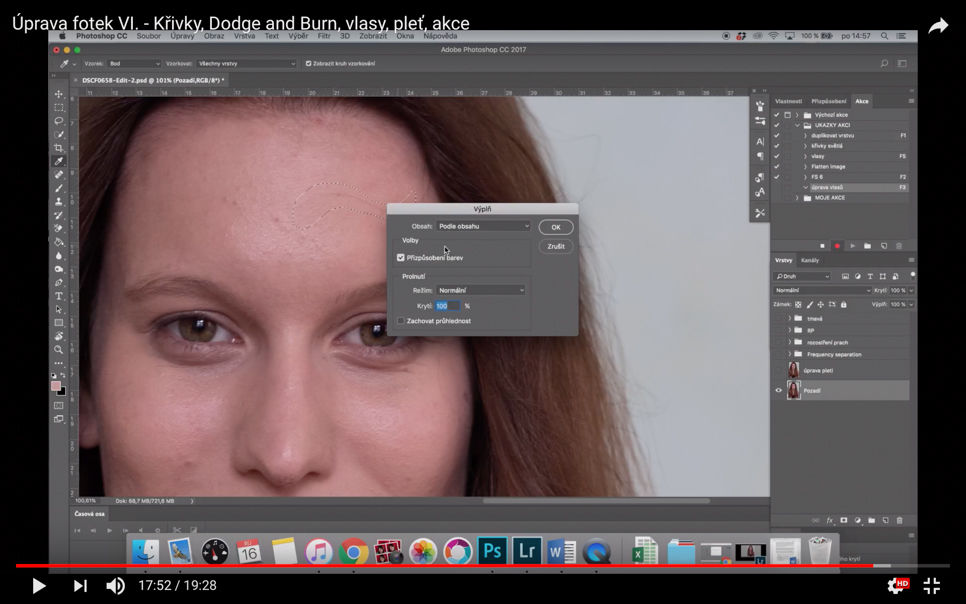966x604 pixels.
Task: Open the Výběr menu
Action: 298,36
